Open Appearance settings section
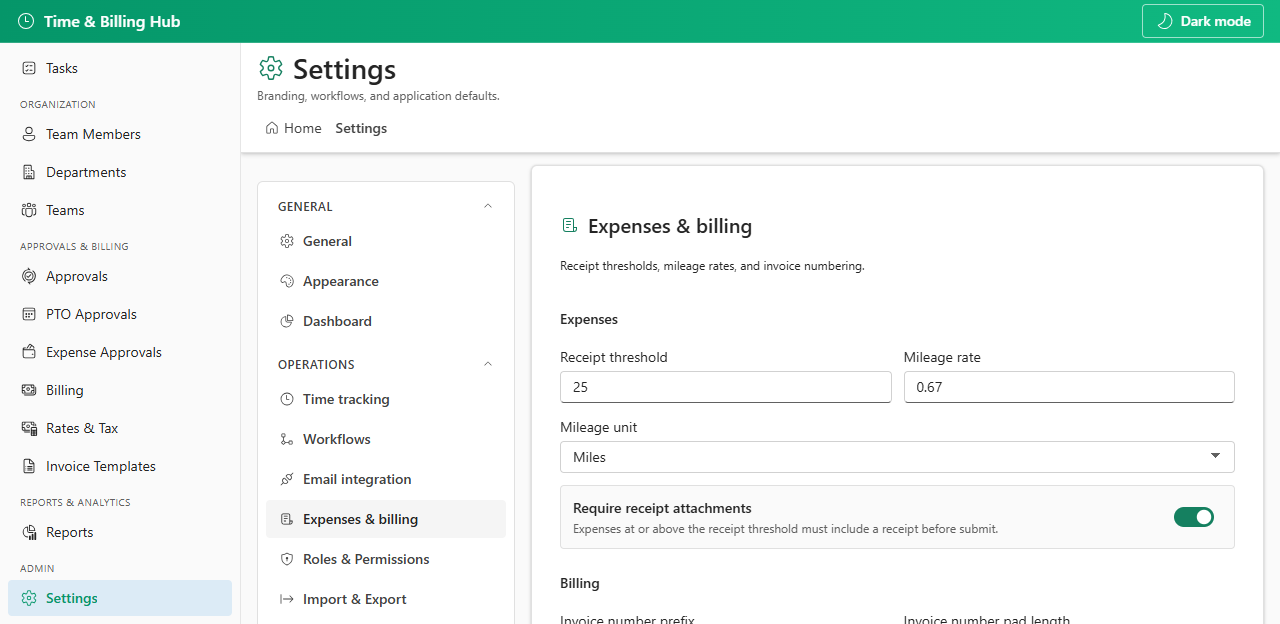The image size is (1280, 624). coord(386,281)
